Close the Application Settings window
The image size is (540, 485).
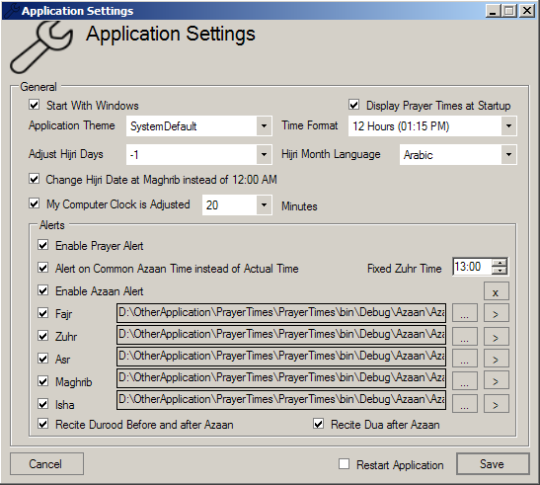coord(527,11)
